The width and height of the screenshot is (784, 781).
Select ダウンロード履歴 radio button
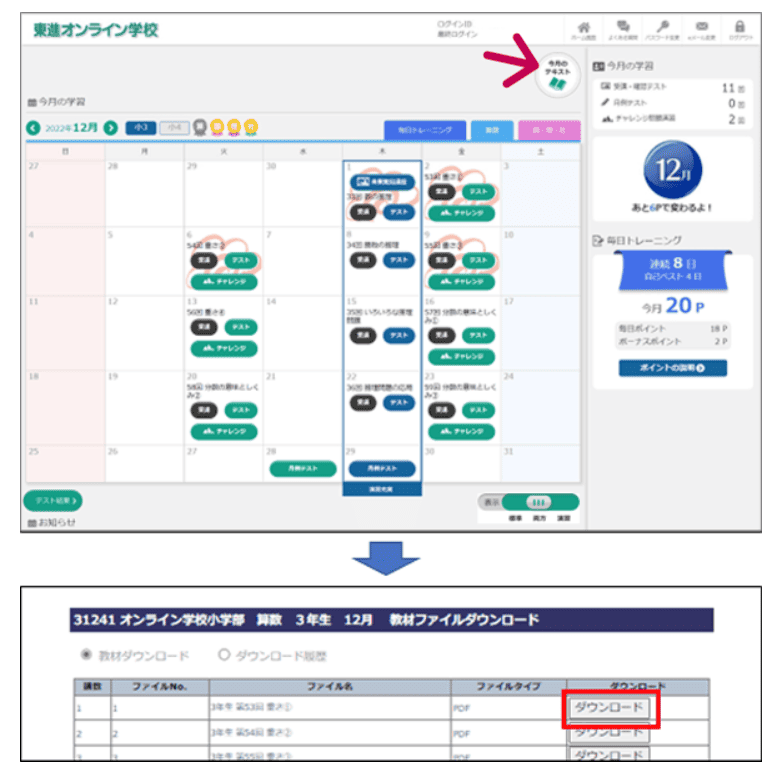(x=224, y=654)
